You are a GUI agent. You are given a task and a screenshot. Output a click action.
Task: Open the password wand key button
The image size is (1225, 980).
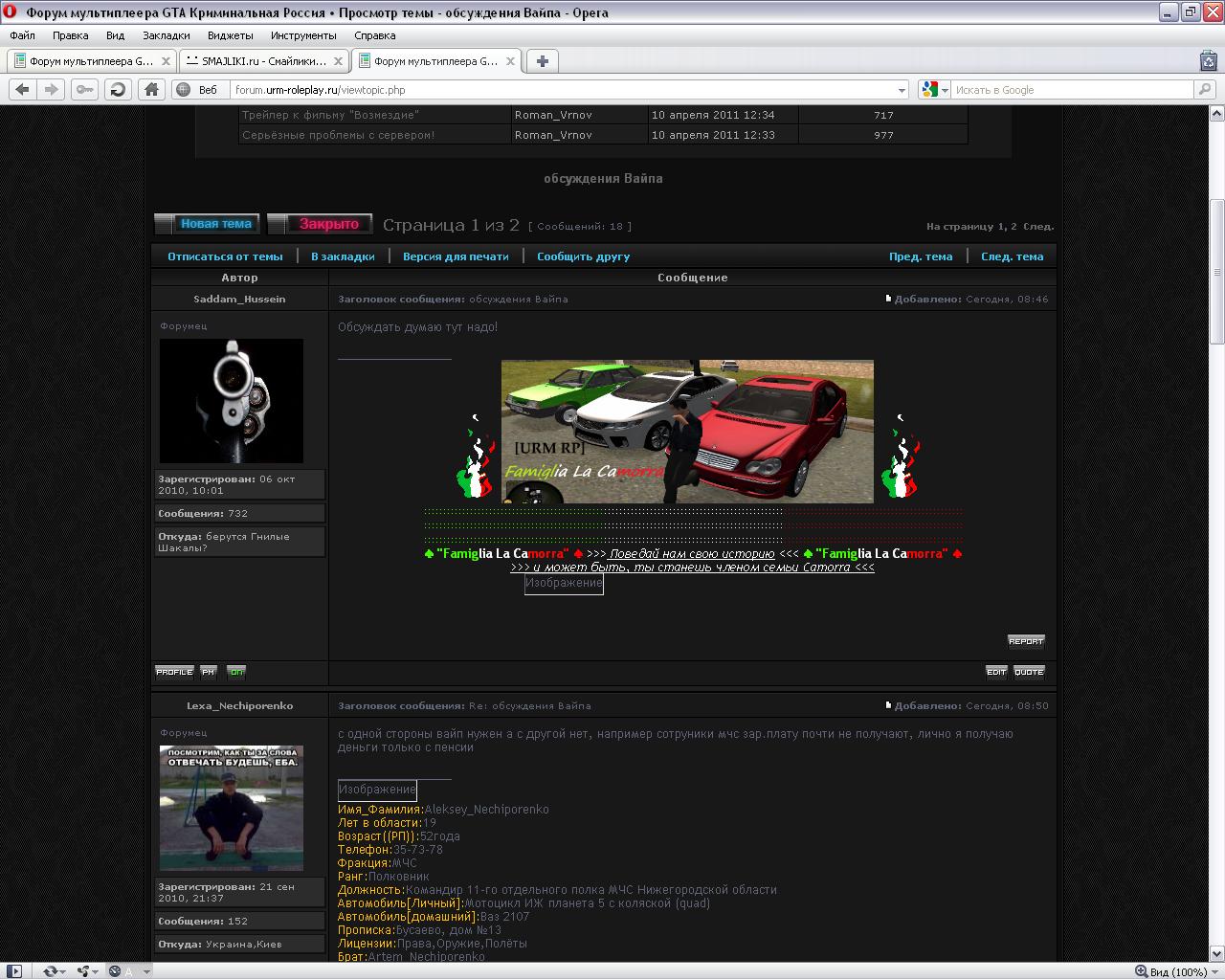[x=85, y=89]
